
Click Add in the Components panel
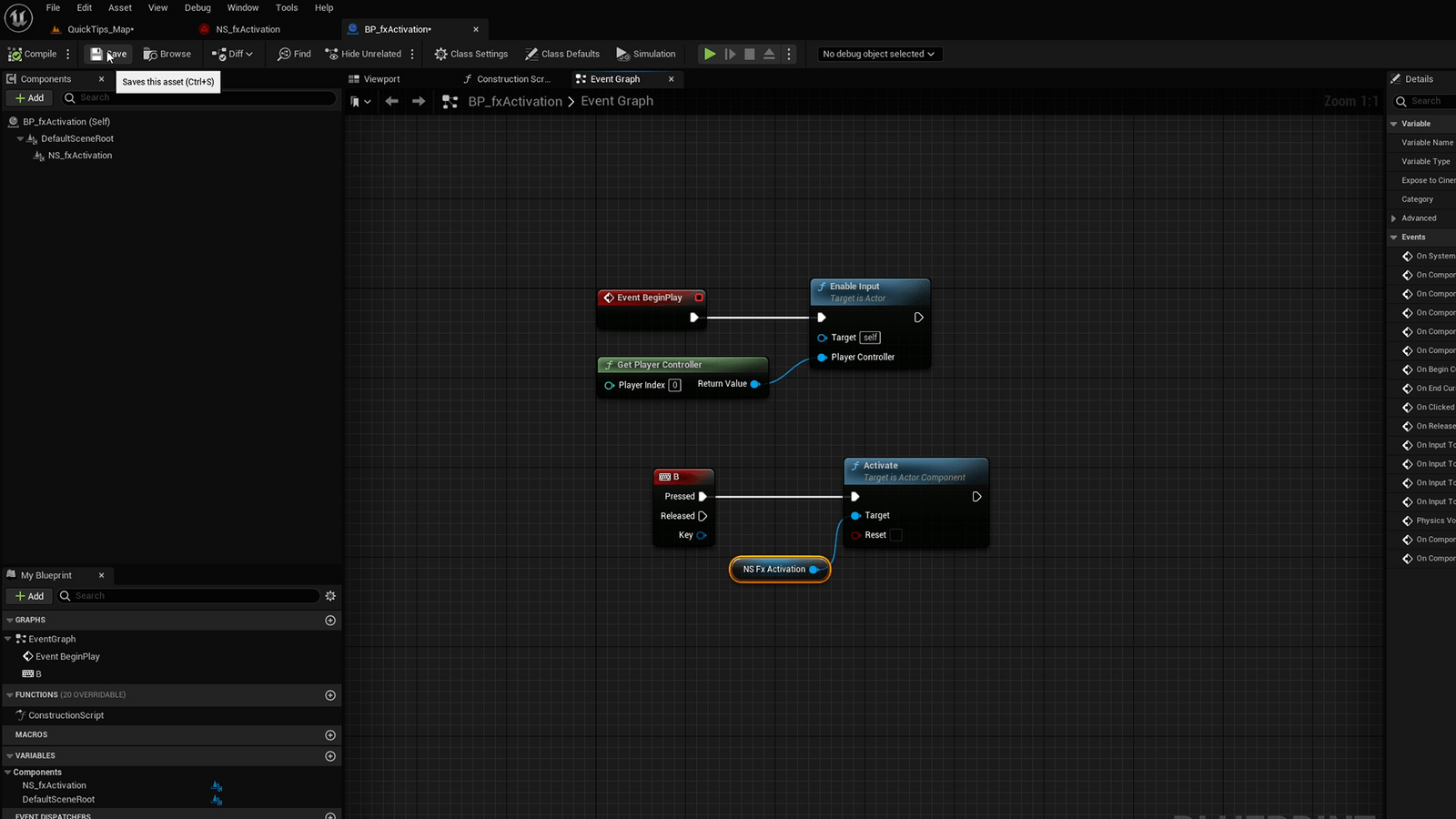tap(28, 97)
